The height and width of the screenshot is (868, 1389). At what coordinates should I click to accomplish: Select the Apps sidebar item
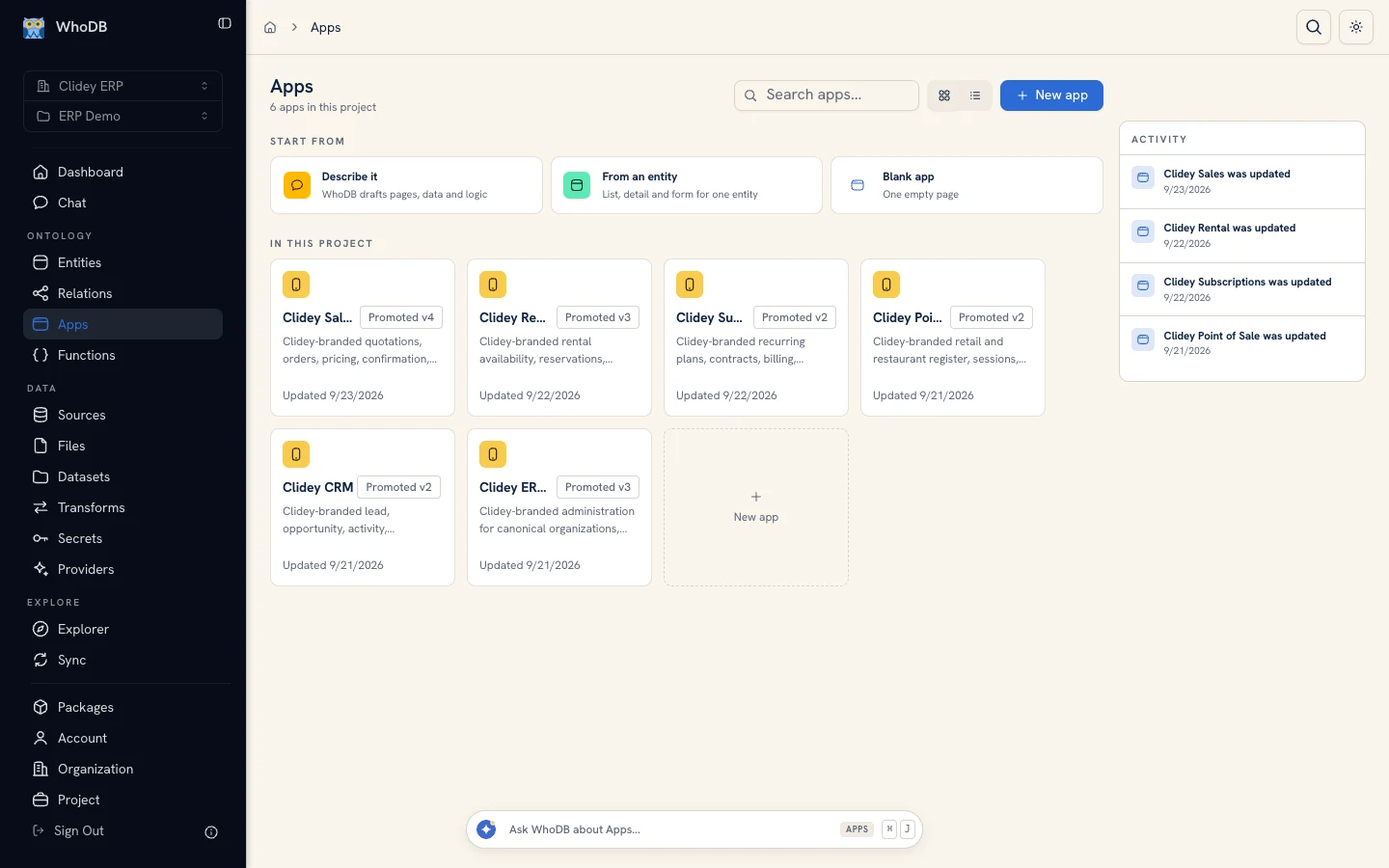click(123, 324)
